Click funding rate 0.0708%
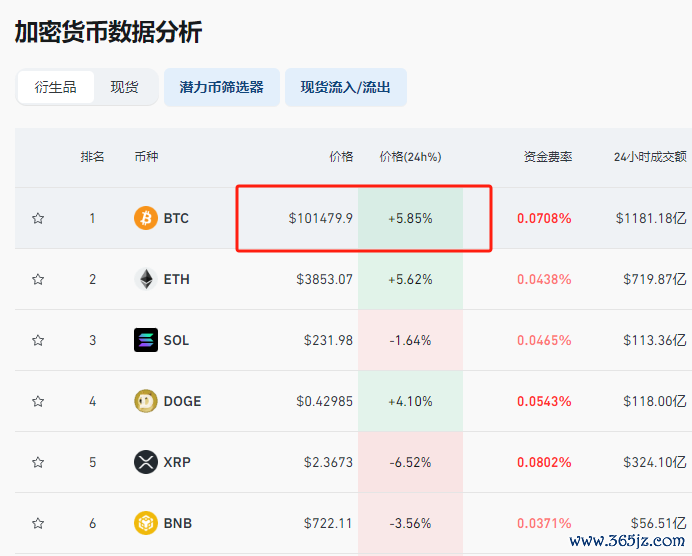Viewport: 692px width, 556px height. (544, 218)
